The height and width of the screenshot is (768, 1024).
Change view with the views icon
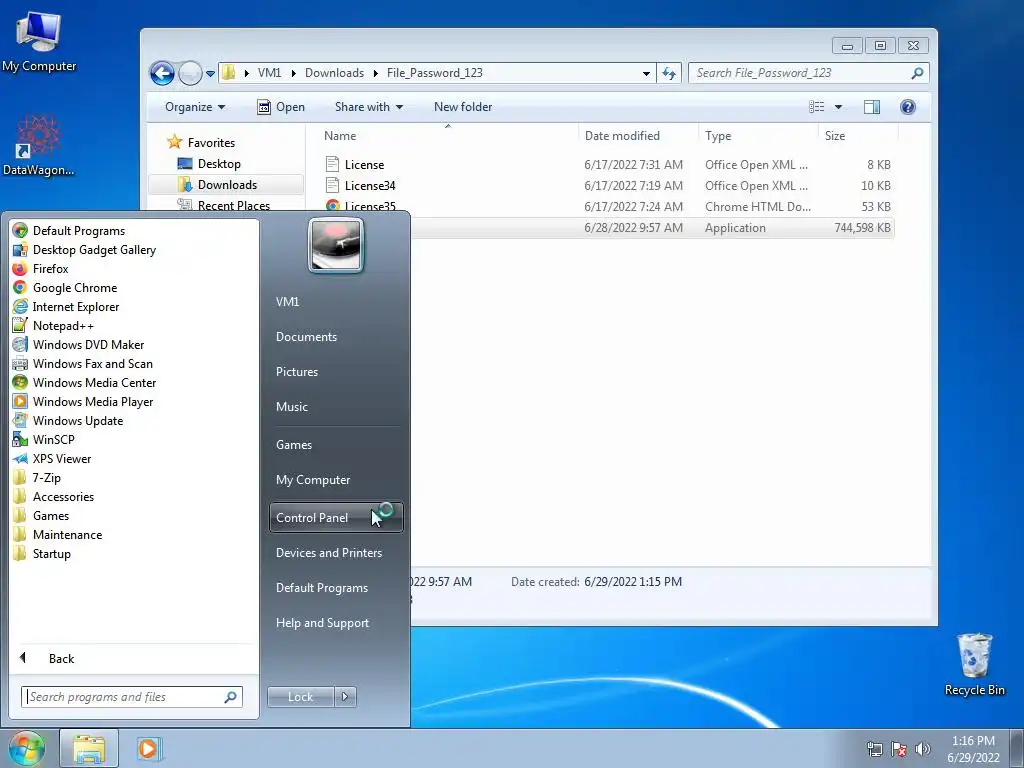[816, 107]
